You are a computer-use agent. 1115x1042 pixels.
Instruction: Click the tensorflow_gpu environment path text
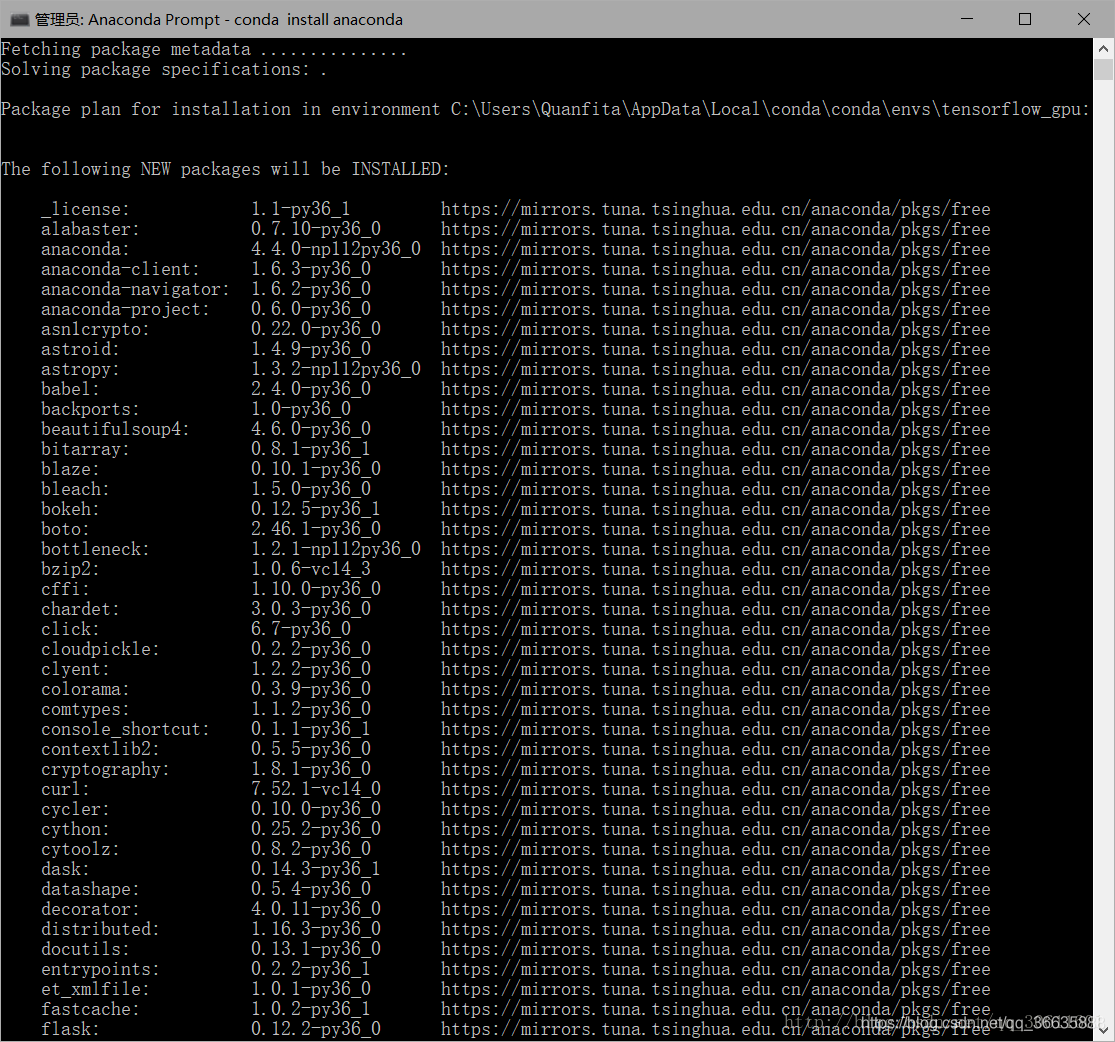(769, 110)
